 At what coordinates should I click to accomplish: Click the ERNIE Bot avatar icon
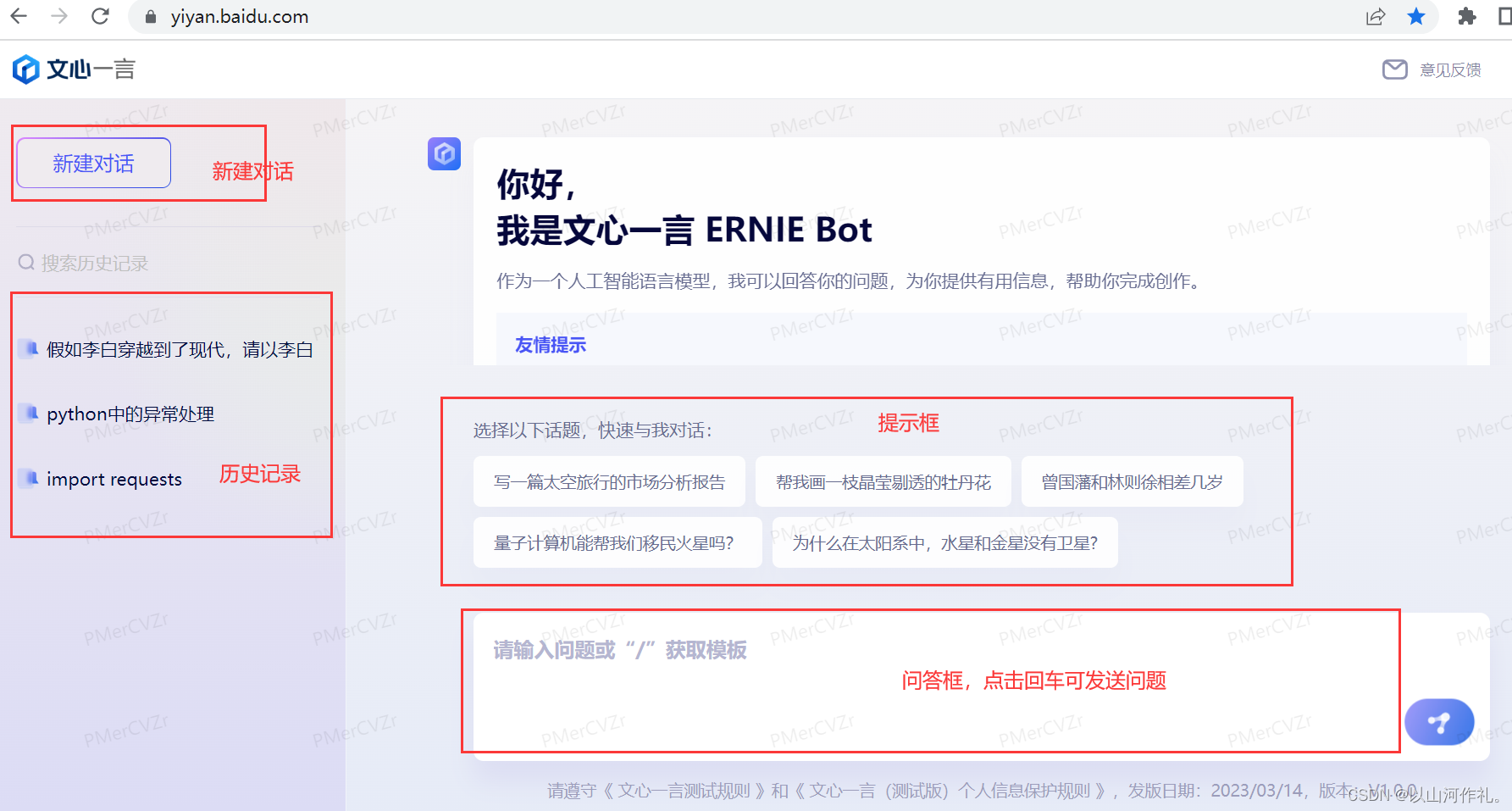coord(444,154)
